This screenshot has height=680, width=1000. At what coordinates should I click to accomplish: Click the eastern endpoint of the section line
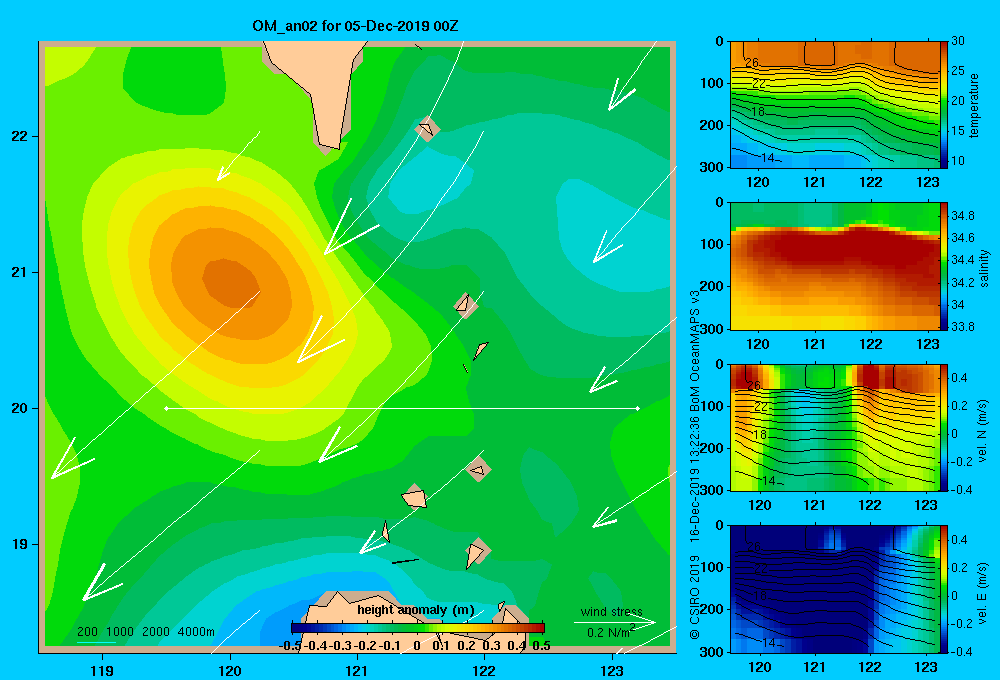click(x=638, y=408)
